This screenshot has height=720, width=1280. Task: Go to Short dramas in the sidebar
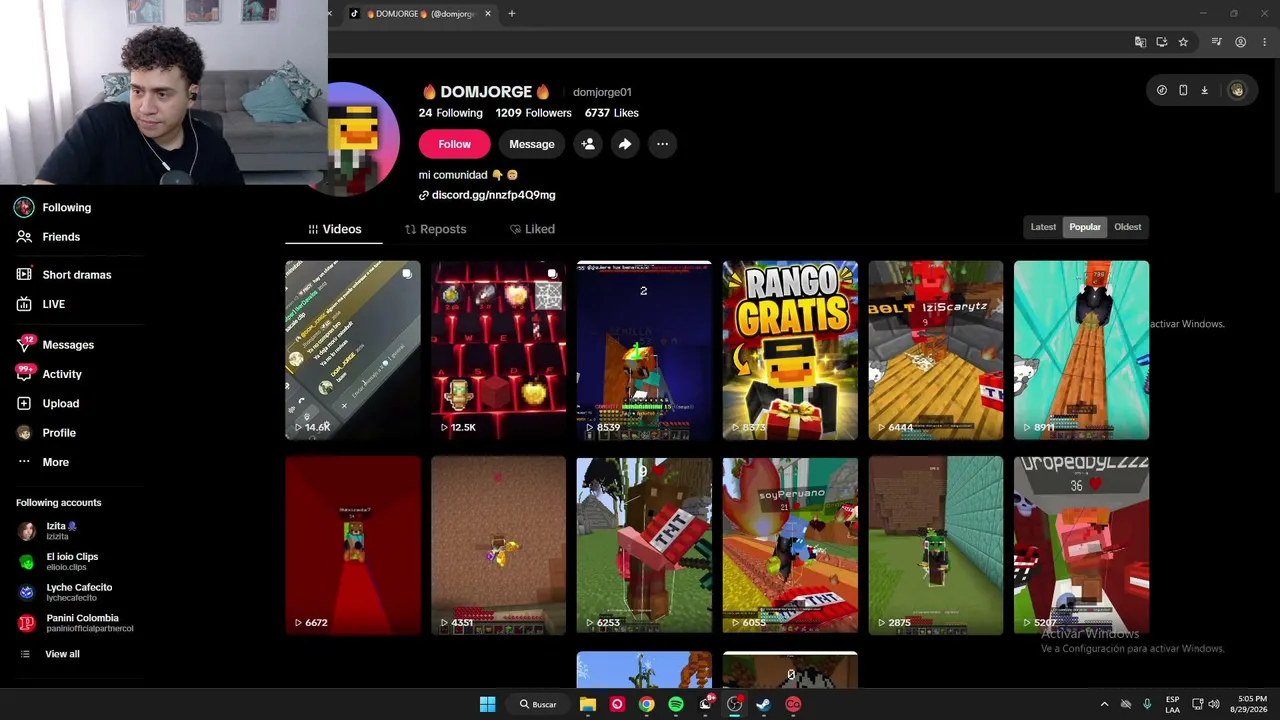tap(76, 275)
